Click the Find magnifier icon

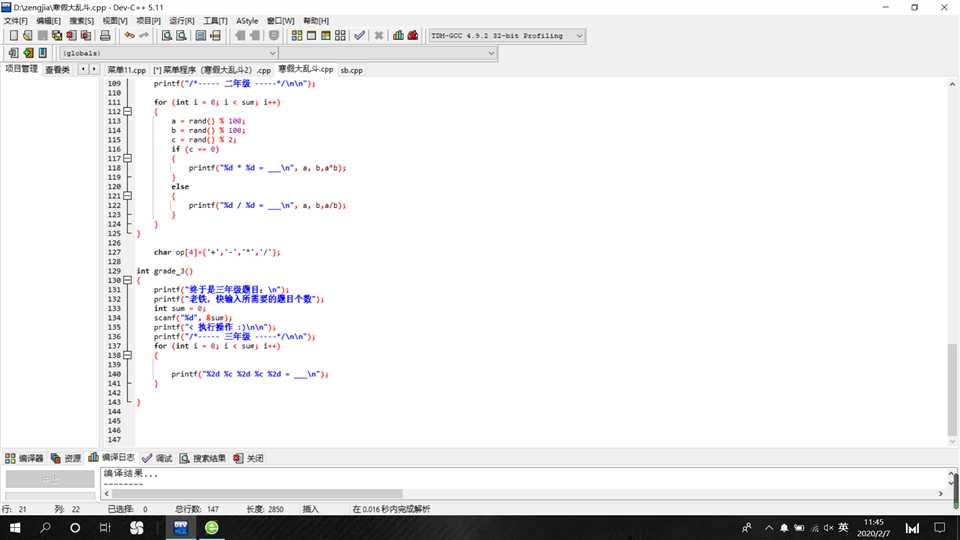point(167,36)
